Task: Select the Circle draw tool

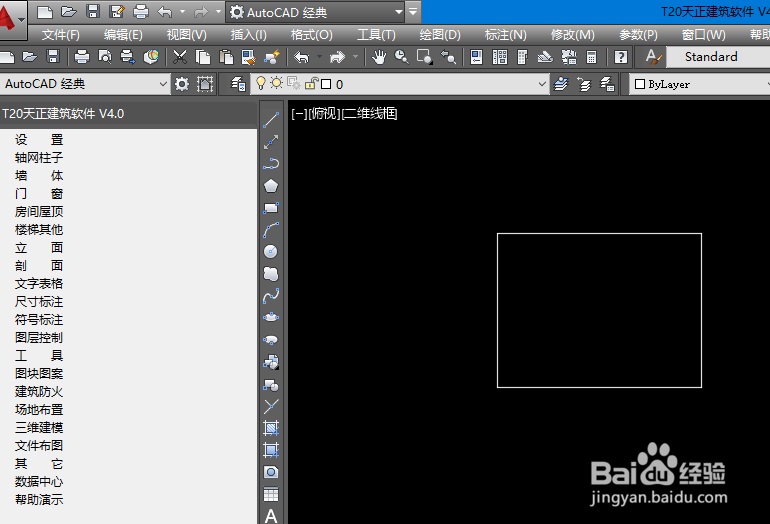Action: coord(271,251)
